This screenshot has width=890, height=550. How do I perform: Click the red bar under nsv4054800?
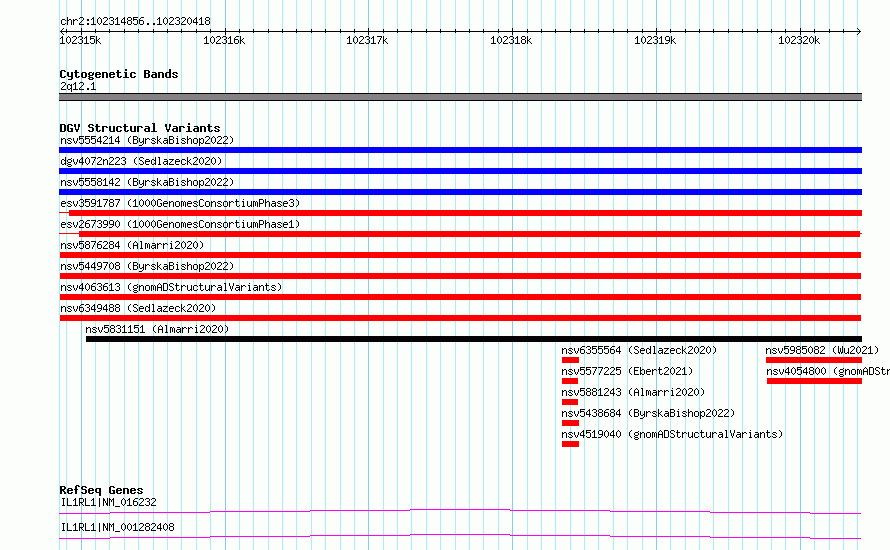(815, 381)
